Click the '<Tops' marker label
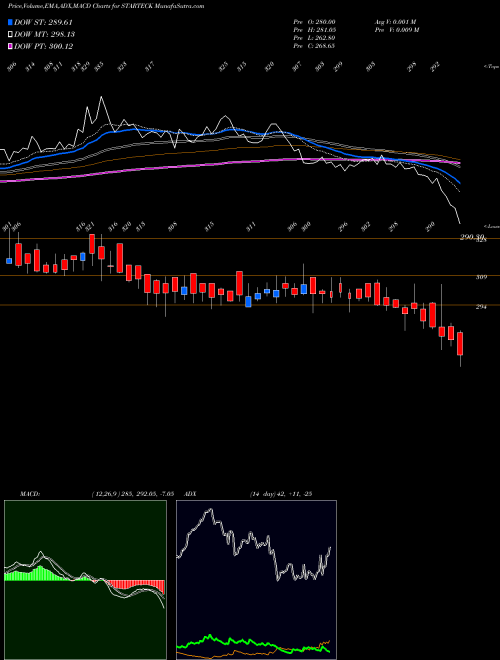The width and height of the screenshot is (500, 660). (492, 67)
